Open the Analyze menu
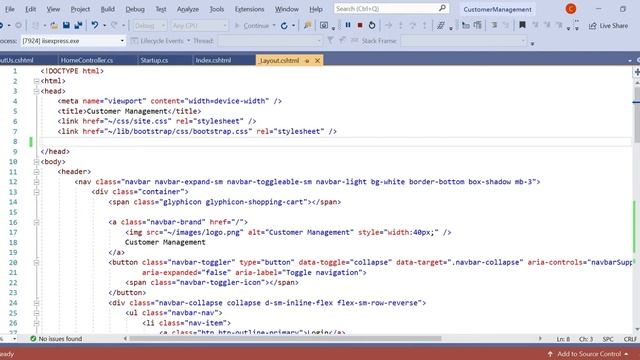The height and width of the screenshot is (360, 640). (188, 9)
